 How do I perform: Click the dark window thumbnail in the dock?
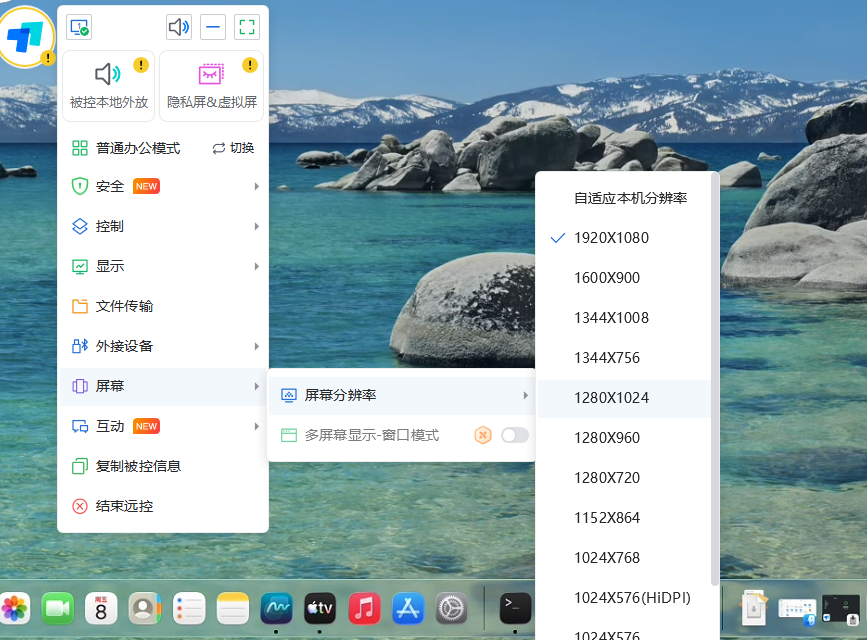pos(840,610)
